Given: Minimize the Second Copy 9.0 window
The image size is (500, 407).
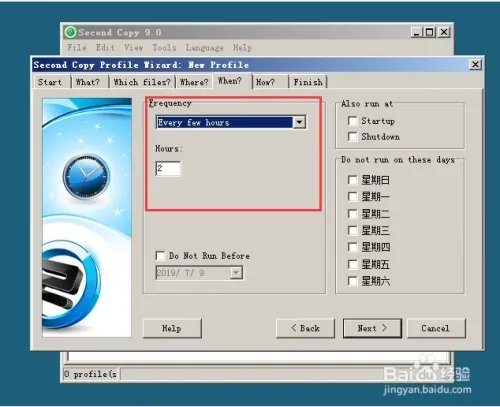Looking at the screenshot, I should pos(416,32).
